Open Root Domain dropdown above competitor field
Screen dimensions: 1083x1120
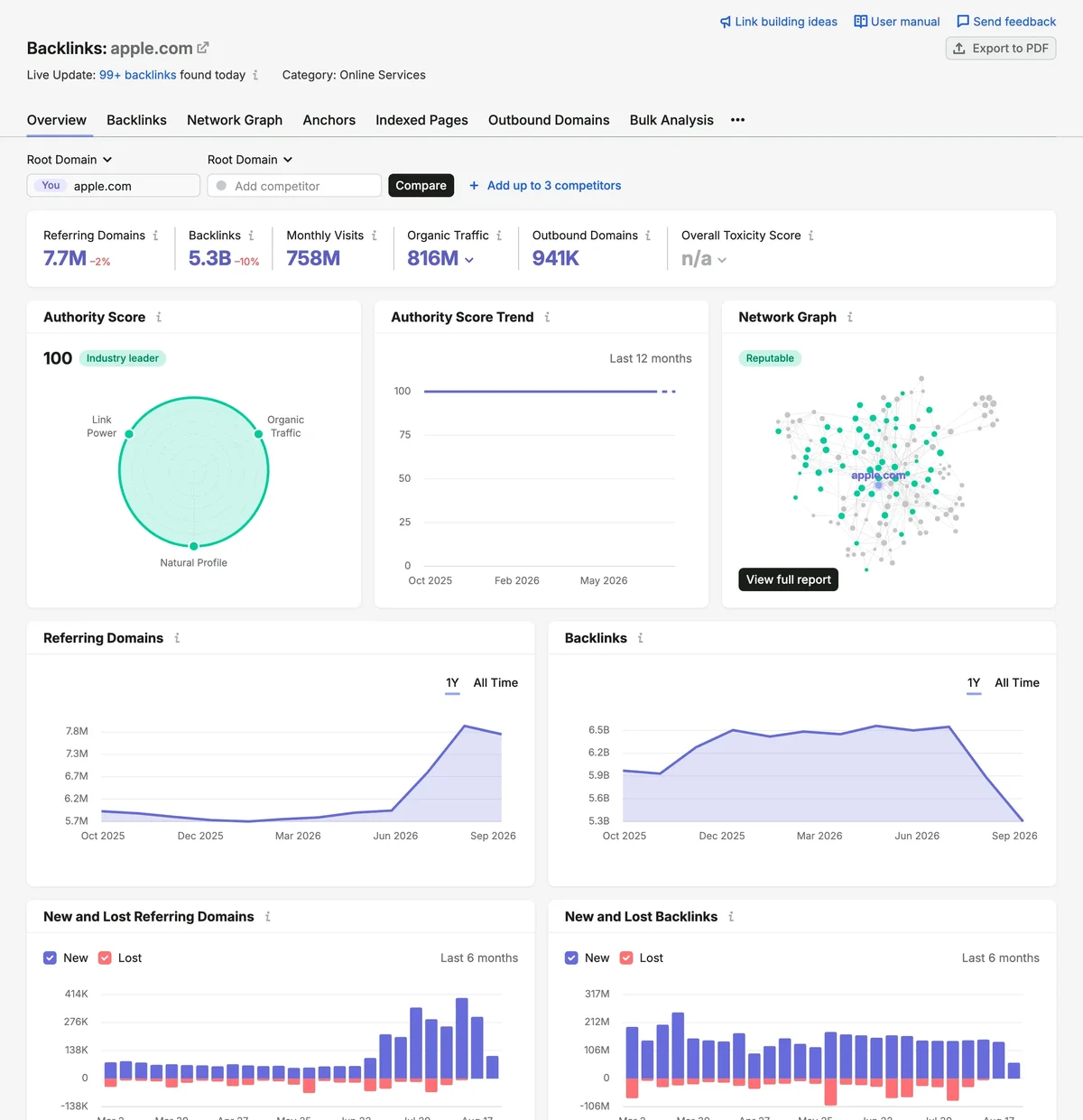click(x=250, y=160)
